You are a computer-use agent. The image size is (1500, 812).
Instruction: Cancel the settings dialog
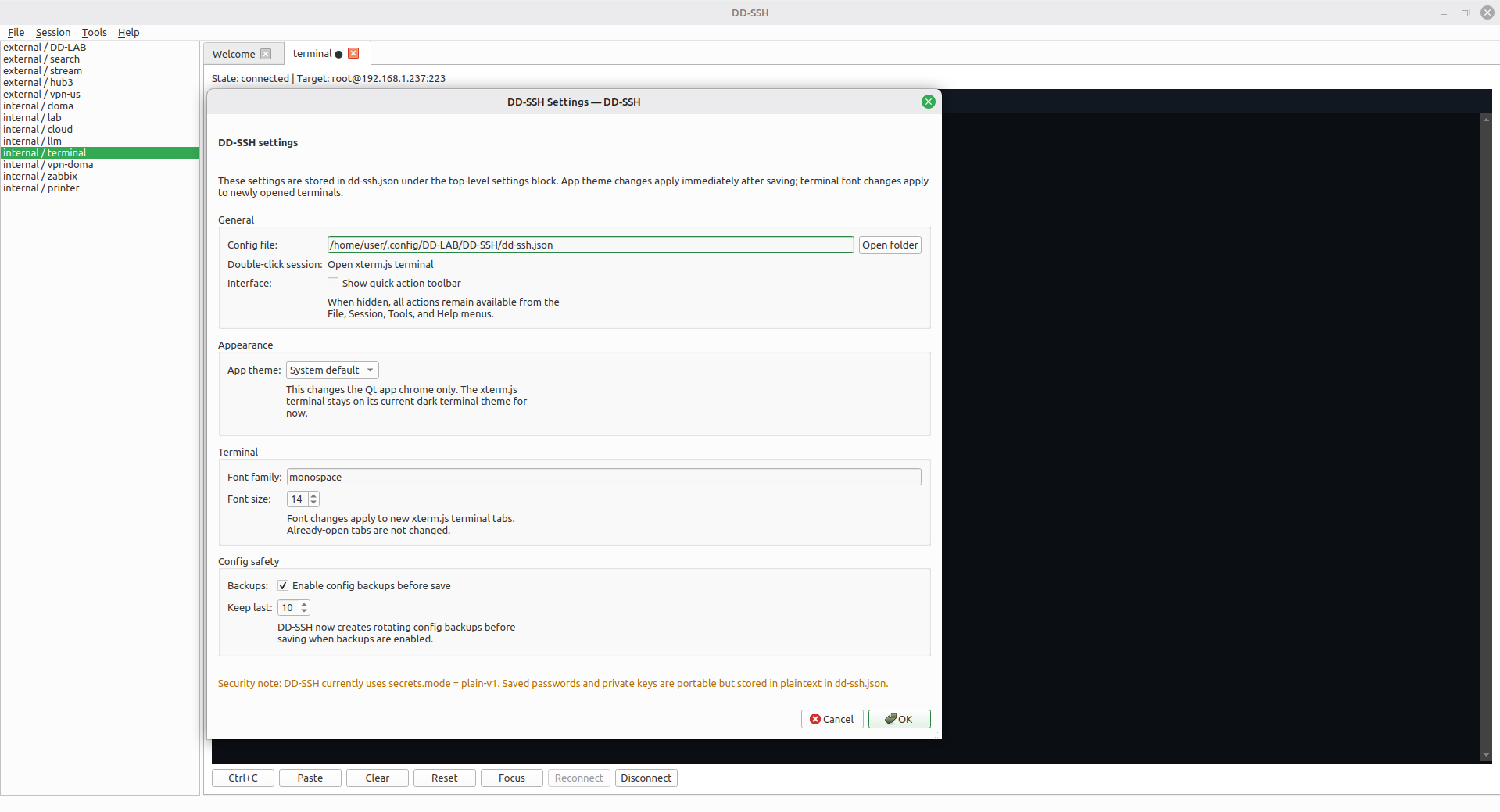click(832, 719)
